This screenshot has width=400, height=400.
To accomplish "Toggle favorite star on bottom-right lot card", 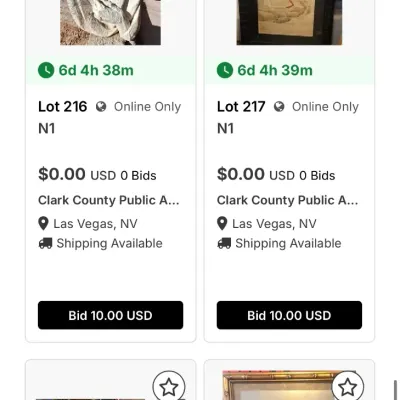I will pyautogui.click(x=347, y=387).
